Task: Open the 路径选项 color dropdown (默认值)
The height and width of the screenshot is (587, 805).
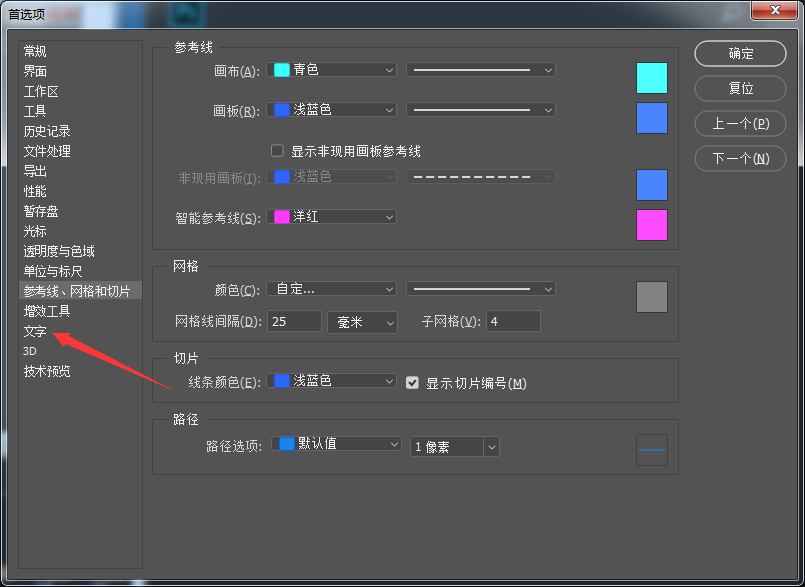Action: pyautogui.click(x=336, y=444)
